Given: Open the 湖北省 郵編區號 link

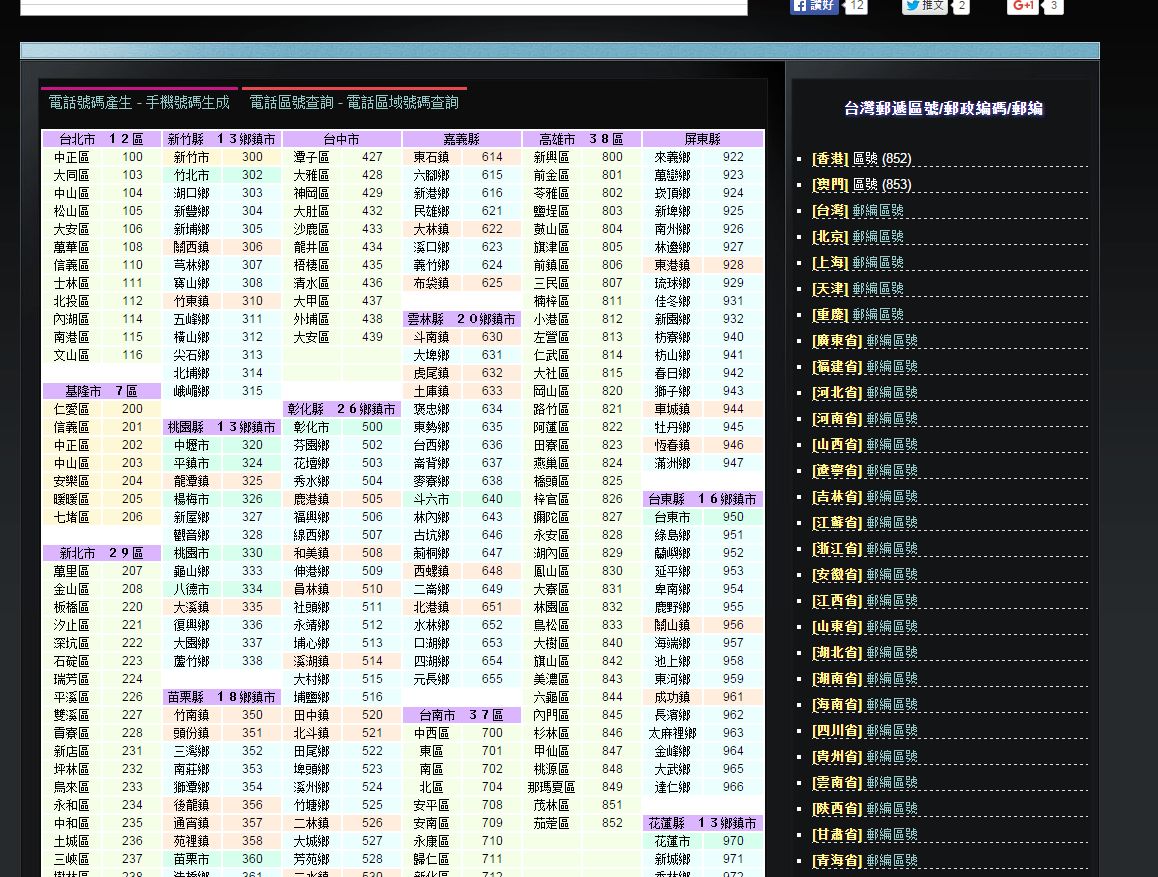Looking at the screenshot, I should (865, 653).
